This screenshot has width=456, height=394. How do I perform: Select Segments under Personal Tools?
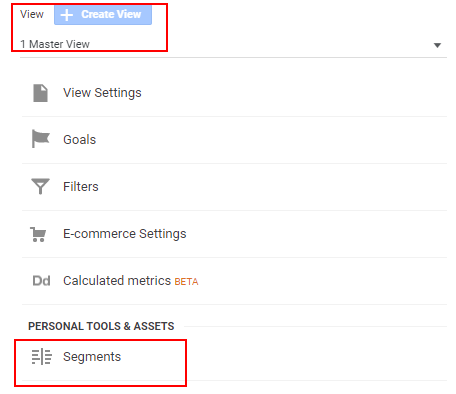pyautogui.click(x=92, y=357)
